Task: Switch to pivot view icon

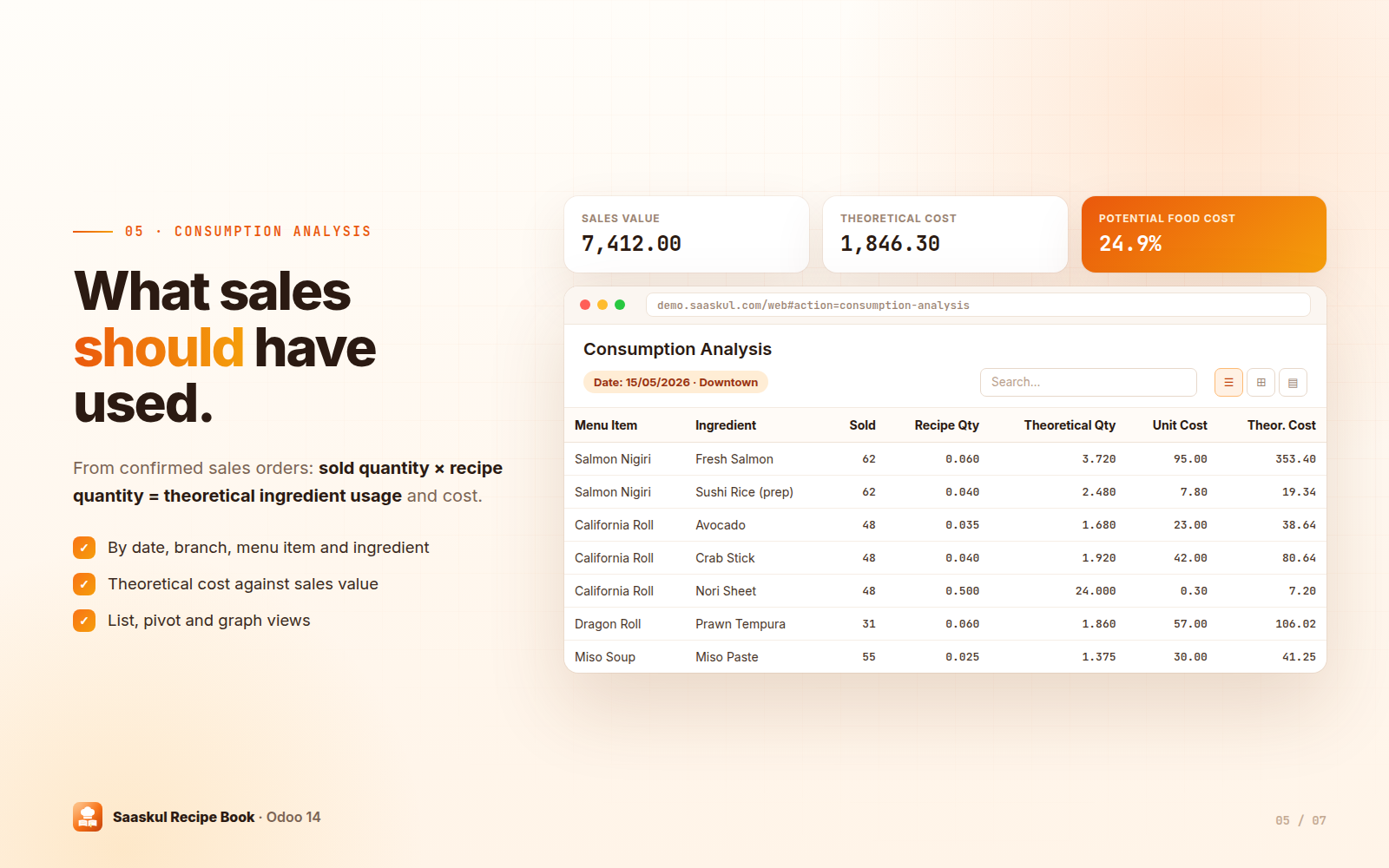Action: (x=1261, y=382)
